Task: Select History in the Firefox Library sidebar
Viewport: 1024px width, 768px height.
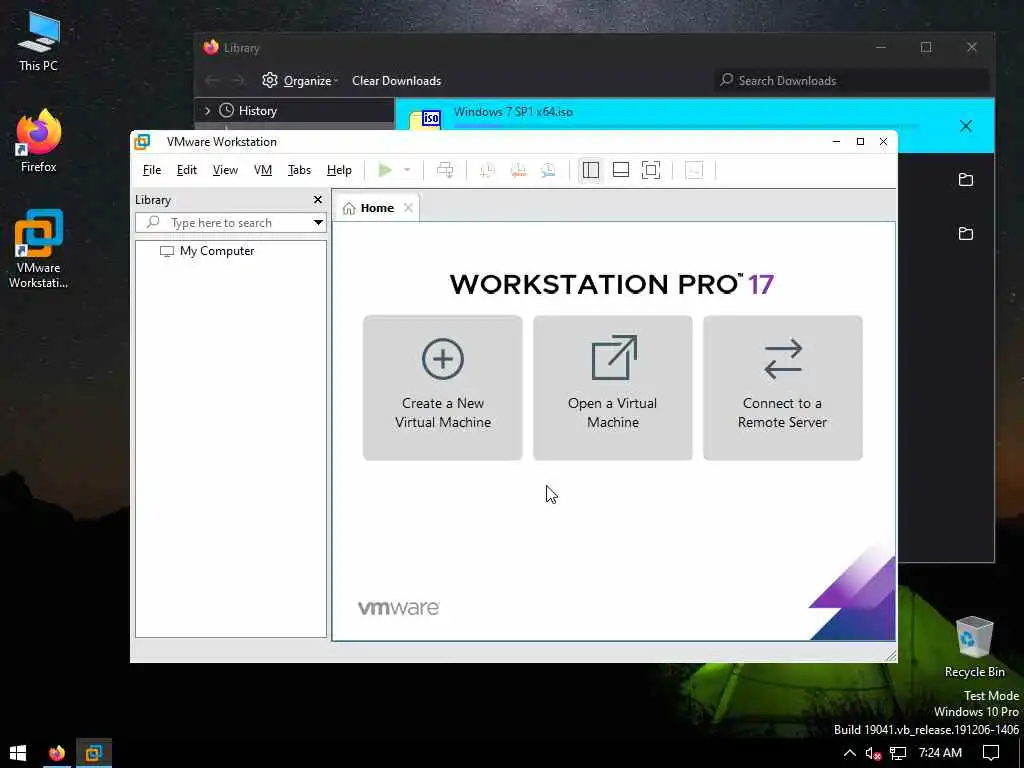Action: pos(257,111)
